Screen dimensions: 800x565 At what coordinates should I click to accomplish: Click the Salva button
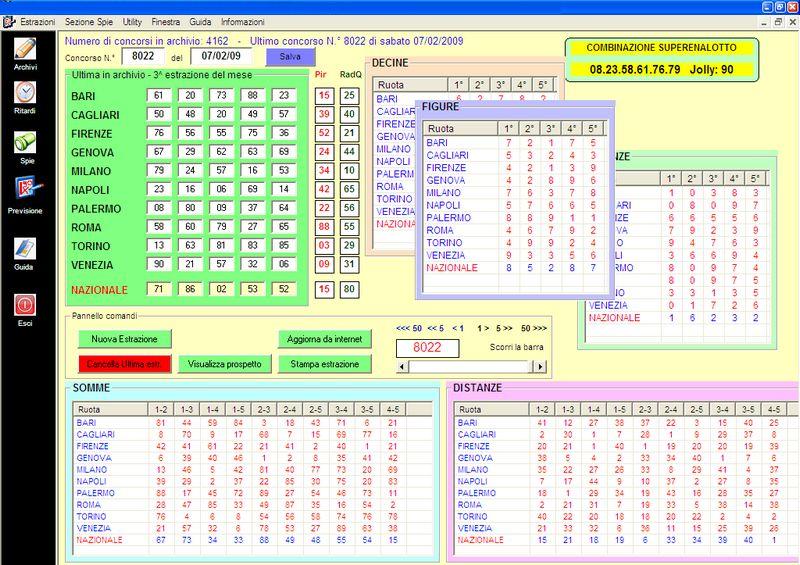pyautogui.click(x=290, y=57)
